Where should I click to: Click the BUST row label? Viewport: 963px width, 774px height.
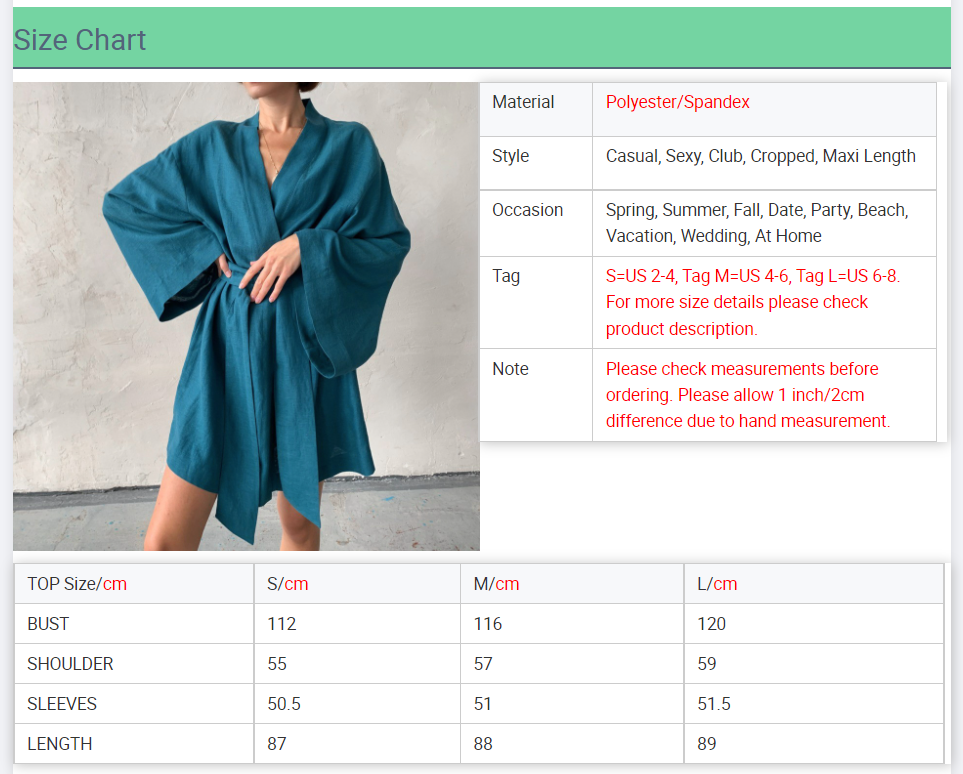[48, 624]
